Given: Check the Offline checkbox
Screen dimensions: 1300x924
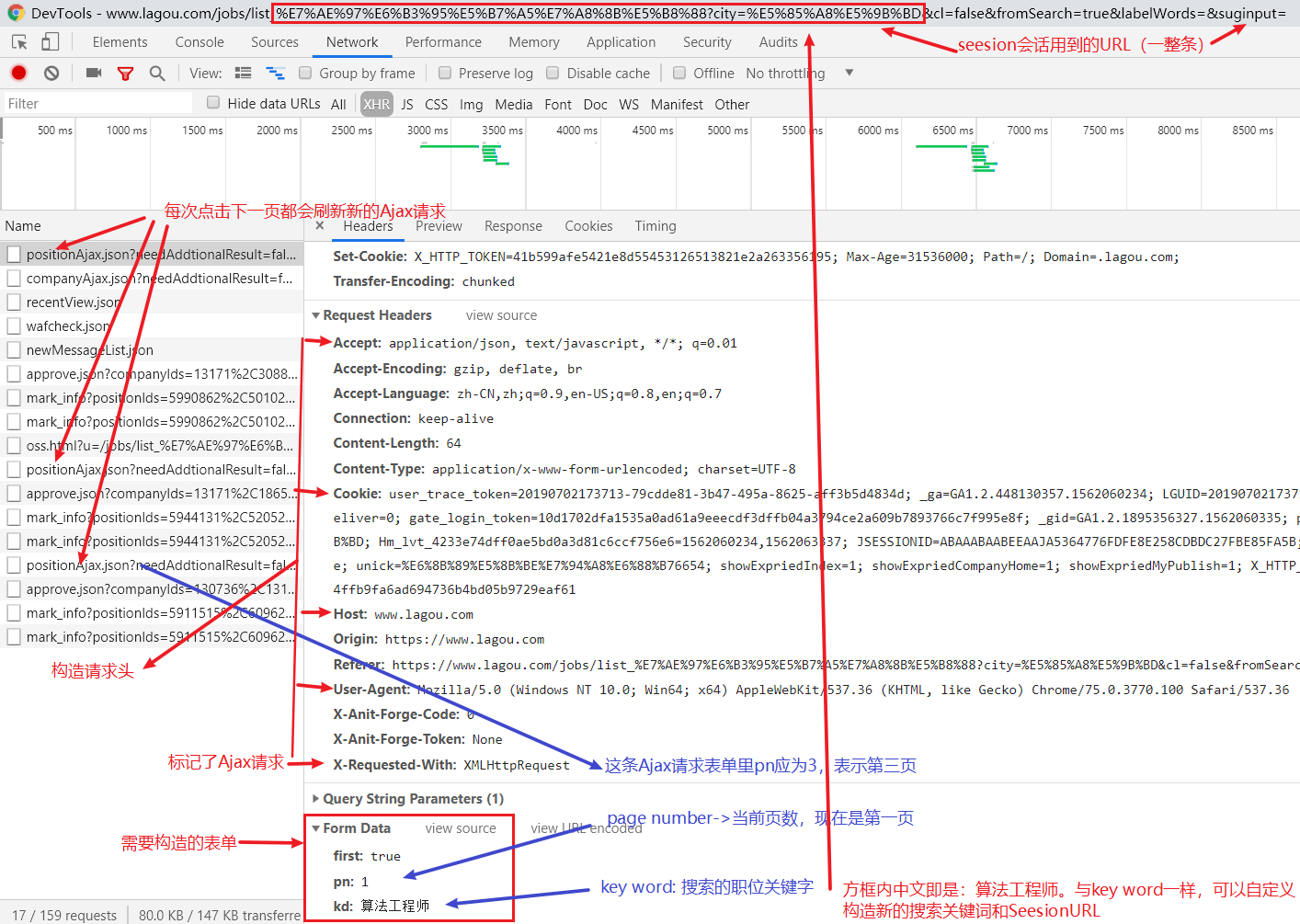Looking at the screenshot, I should [679, 73].
